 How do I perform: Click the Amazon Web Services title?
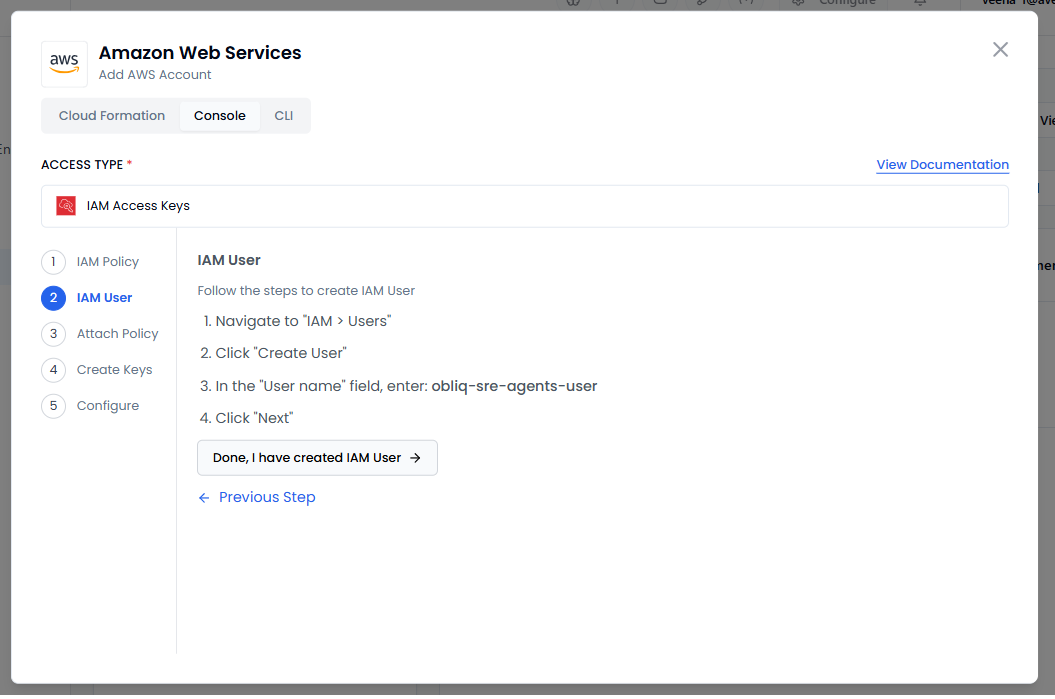click(200, 53)
